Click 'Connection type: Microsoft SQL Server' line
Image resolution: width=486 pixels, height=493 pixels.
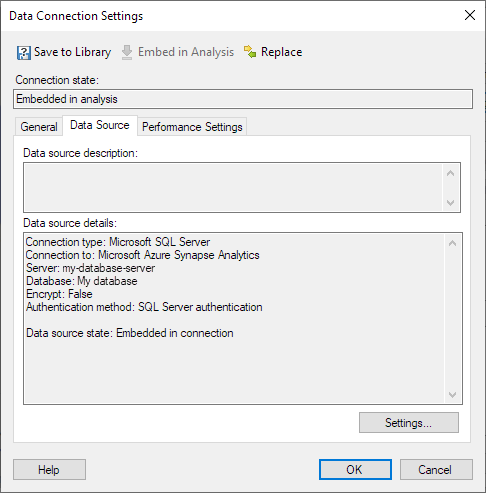(x=118, y=242)
